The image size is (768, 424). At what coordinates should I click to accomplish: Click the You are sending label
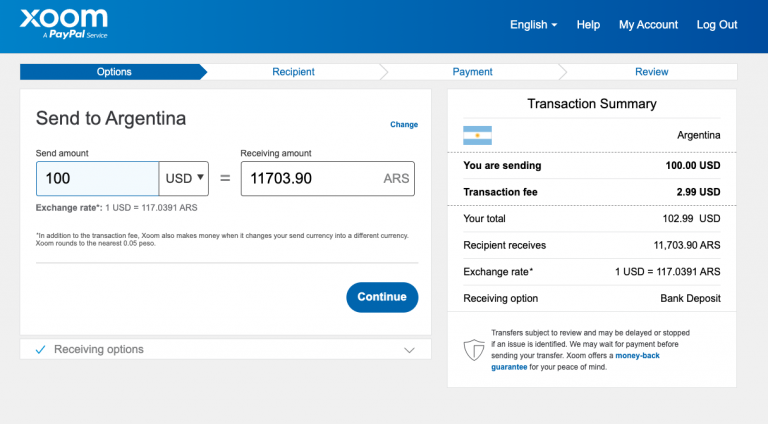[x=502, y=165]
